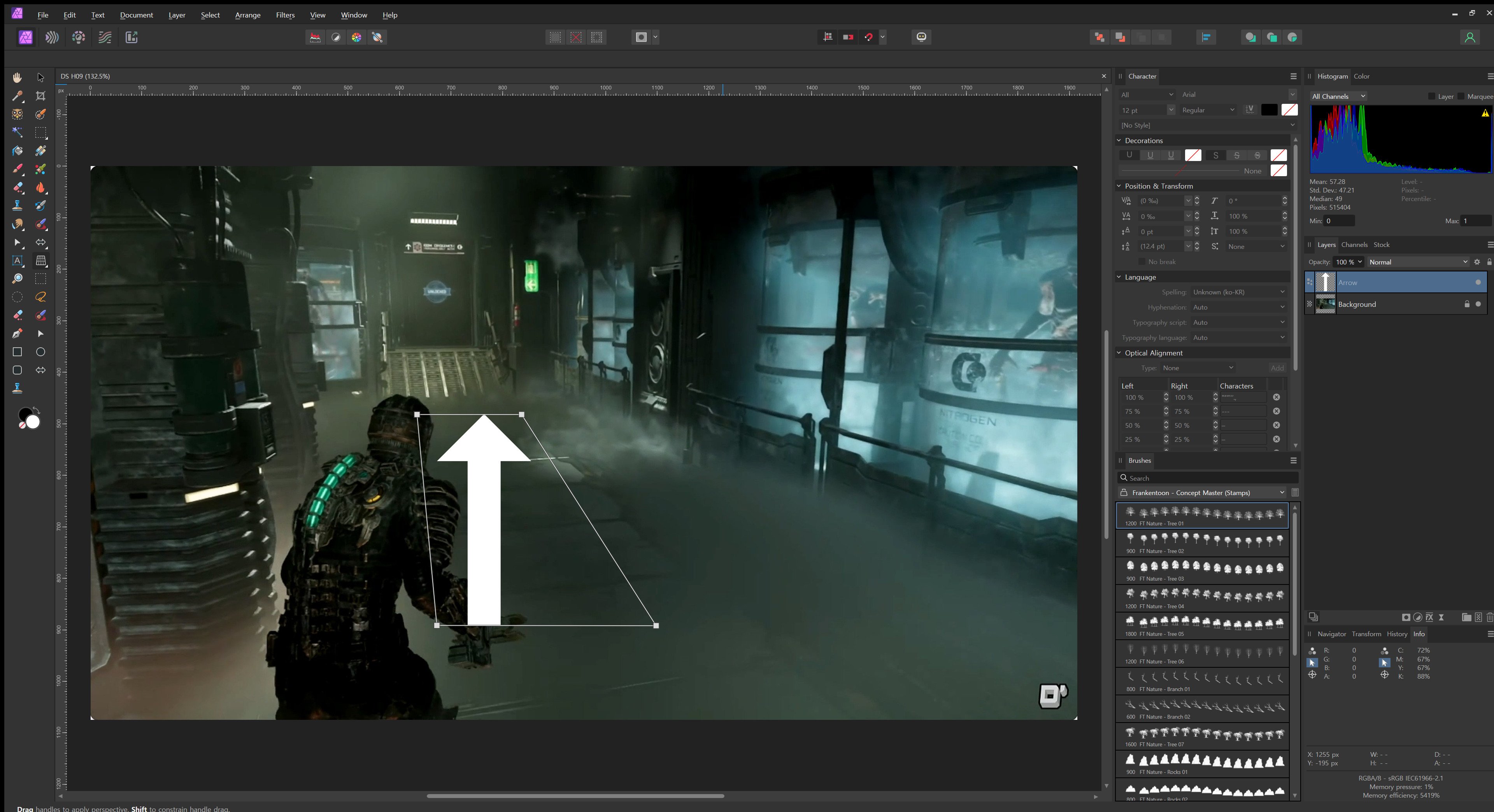Click the Add button in Optical Alignment
Viewport: 1494px width, 812px height.
tap(1277, 368)
